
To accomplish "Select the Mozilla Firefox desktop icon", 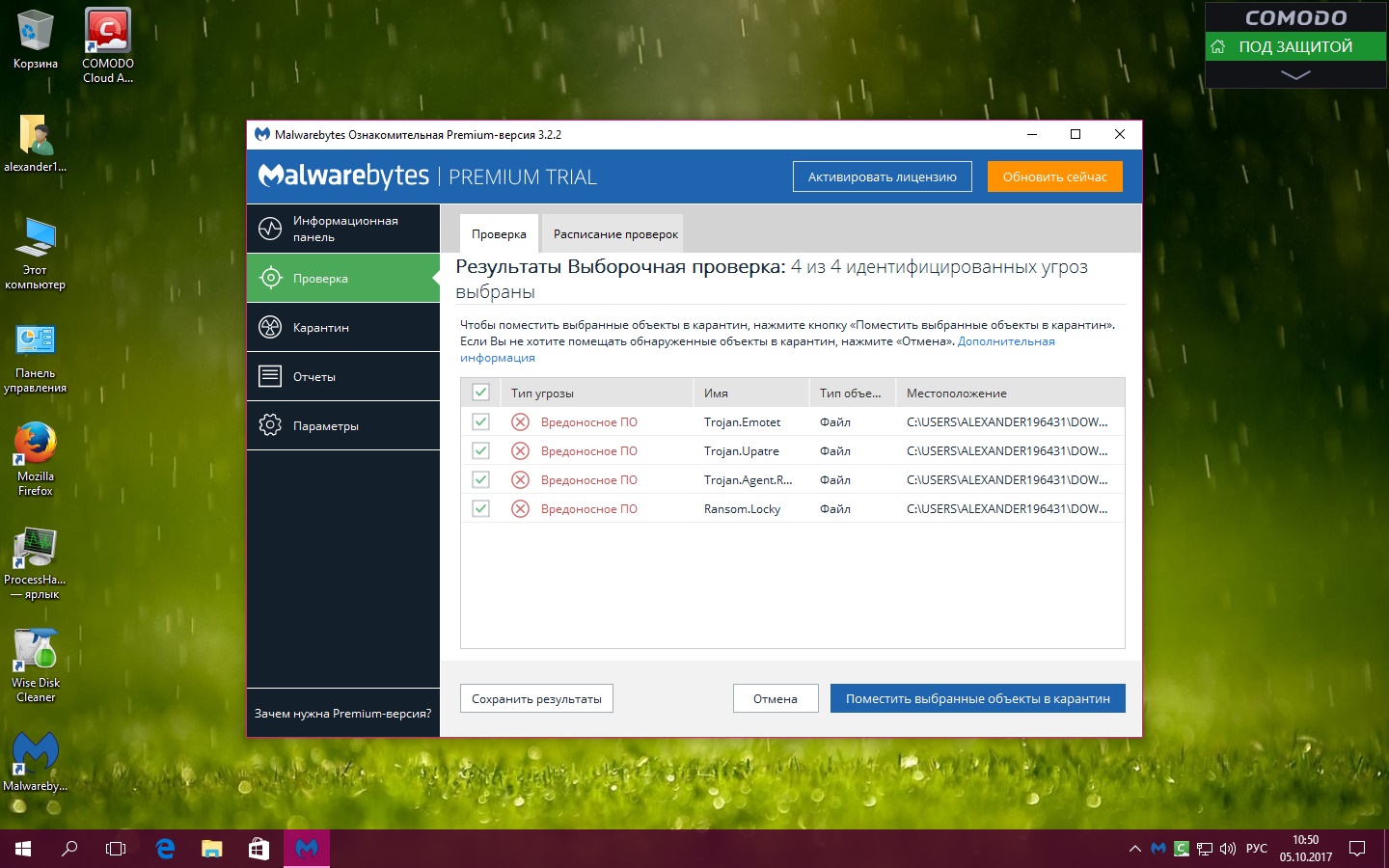I will (36, 459).
